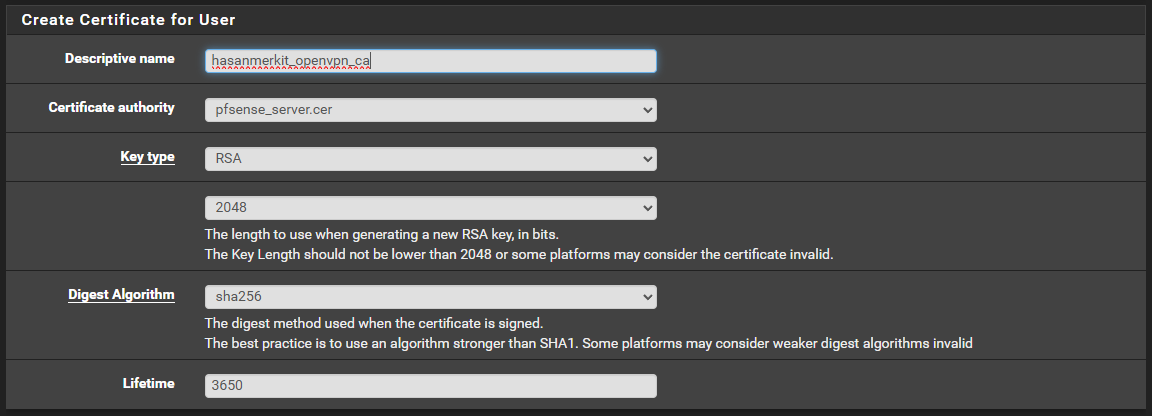Image resolution: width=1152 pixels, height=416 pixels.
Task: Click the RSA key length help text
Action: (381, 234)
